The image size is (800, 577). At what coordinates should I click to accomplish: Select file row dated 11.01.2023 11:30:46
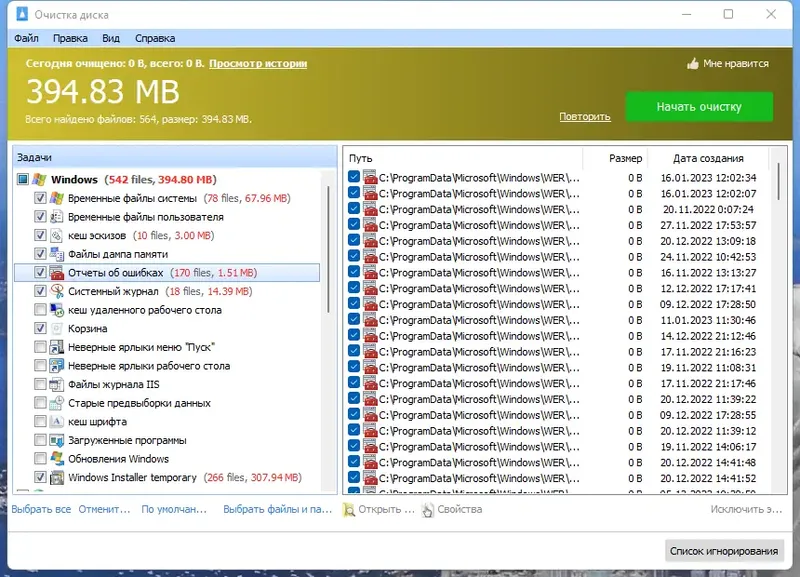[556, 320]
